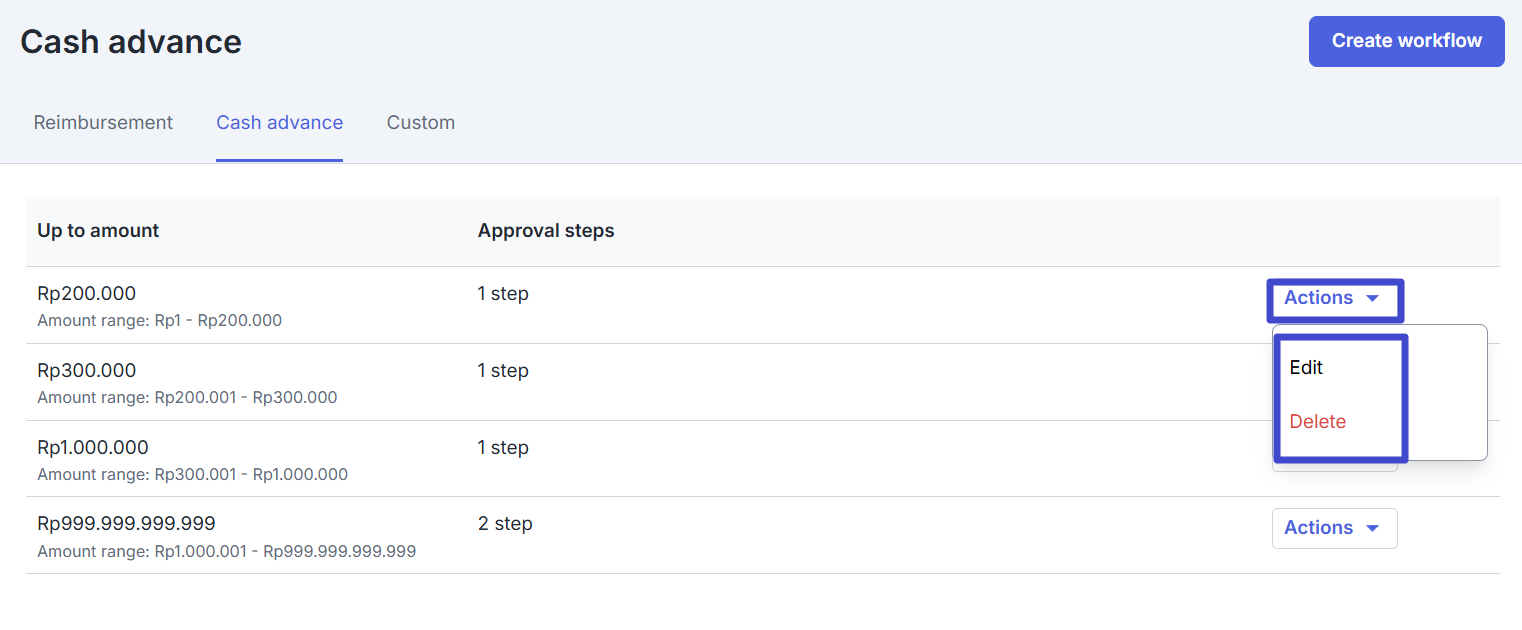Click the 2 step approval cell
The width and height of the screenshot is (1522, 630).
coord(505,524)
